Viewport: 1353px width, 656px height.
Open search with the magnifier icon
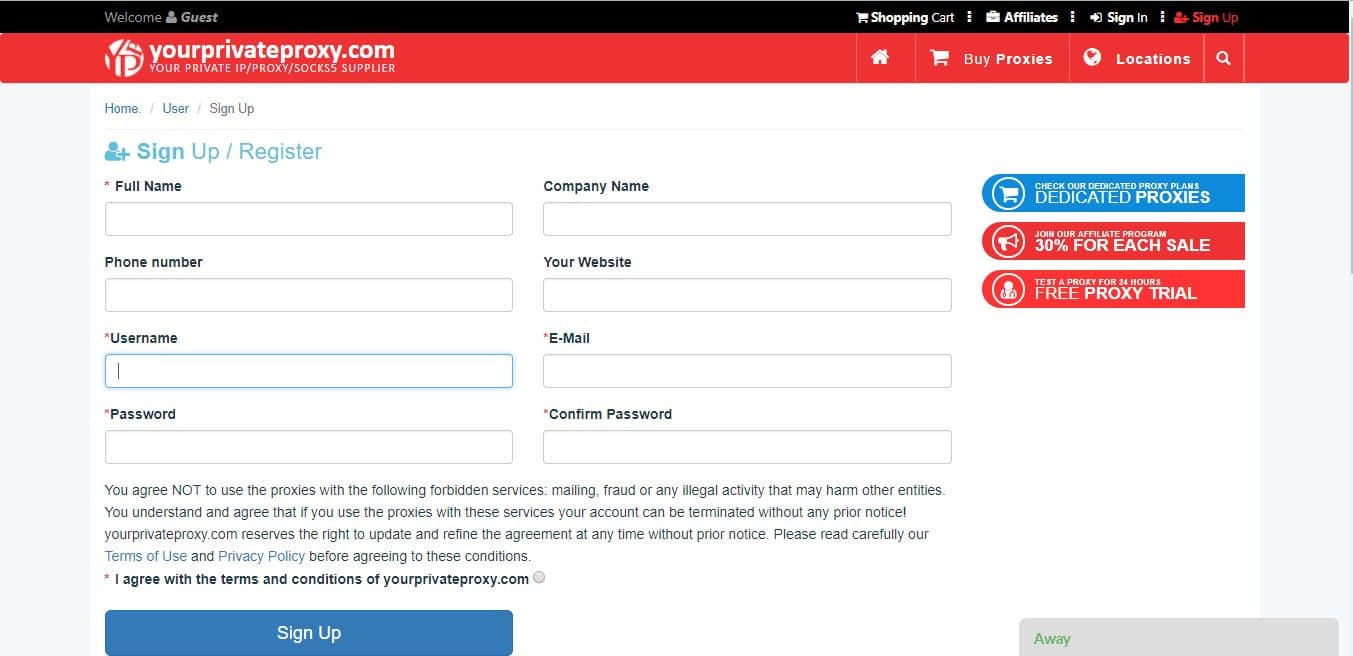point(1223,58)
